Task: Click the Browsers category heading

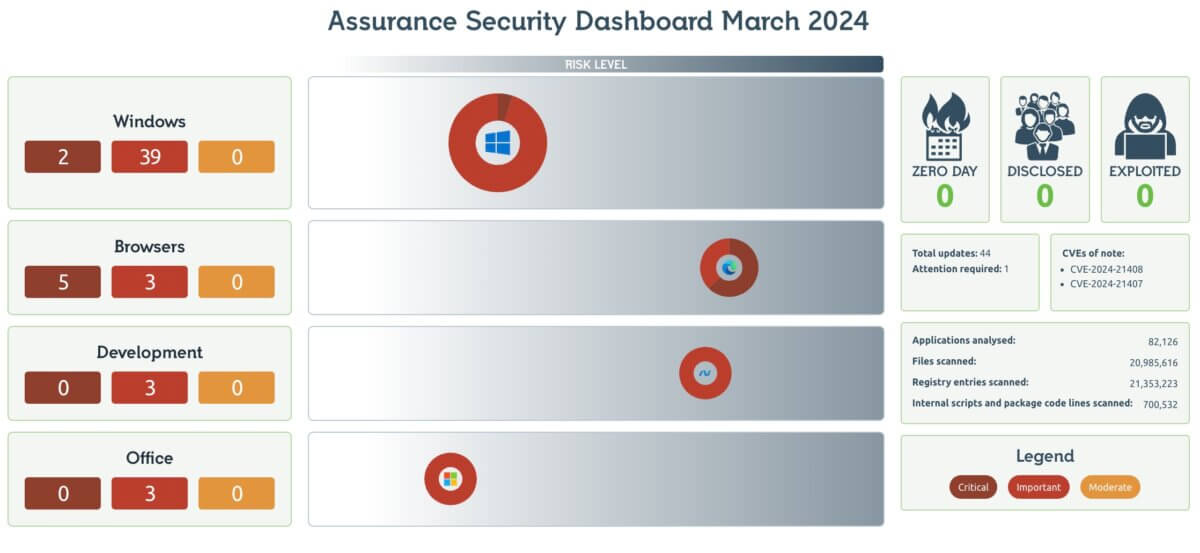Action: (x=149, y=246)
